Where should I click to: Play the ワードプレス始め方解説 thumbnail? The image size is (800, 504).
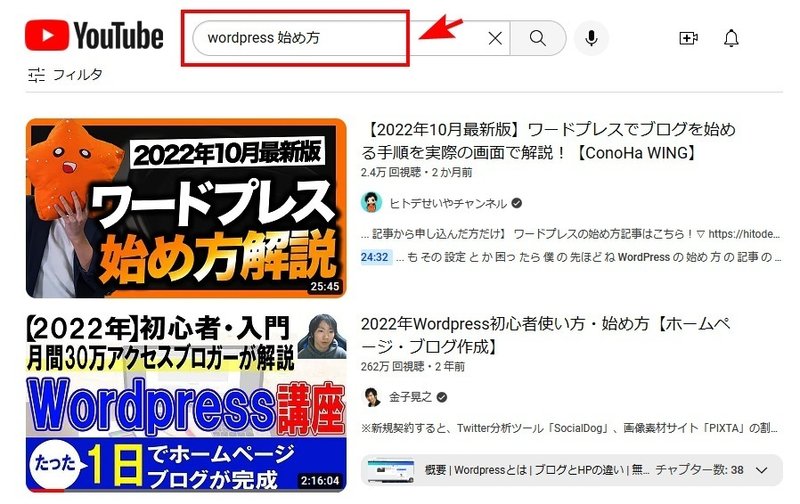(x=186, y=208)
